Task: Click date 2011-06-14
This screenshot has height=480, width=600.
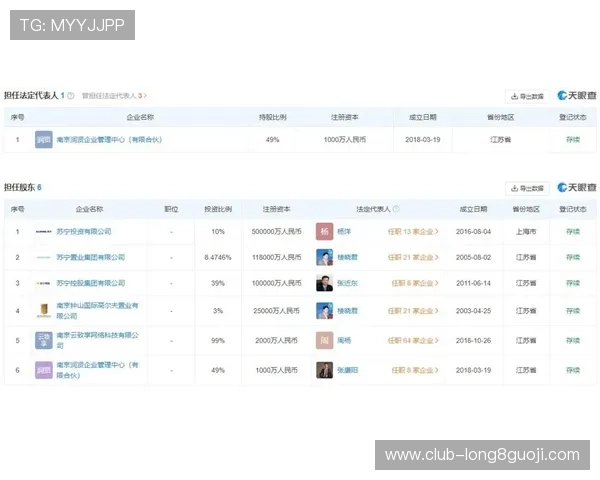Action: (x=473, y=283)
